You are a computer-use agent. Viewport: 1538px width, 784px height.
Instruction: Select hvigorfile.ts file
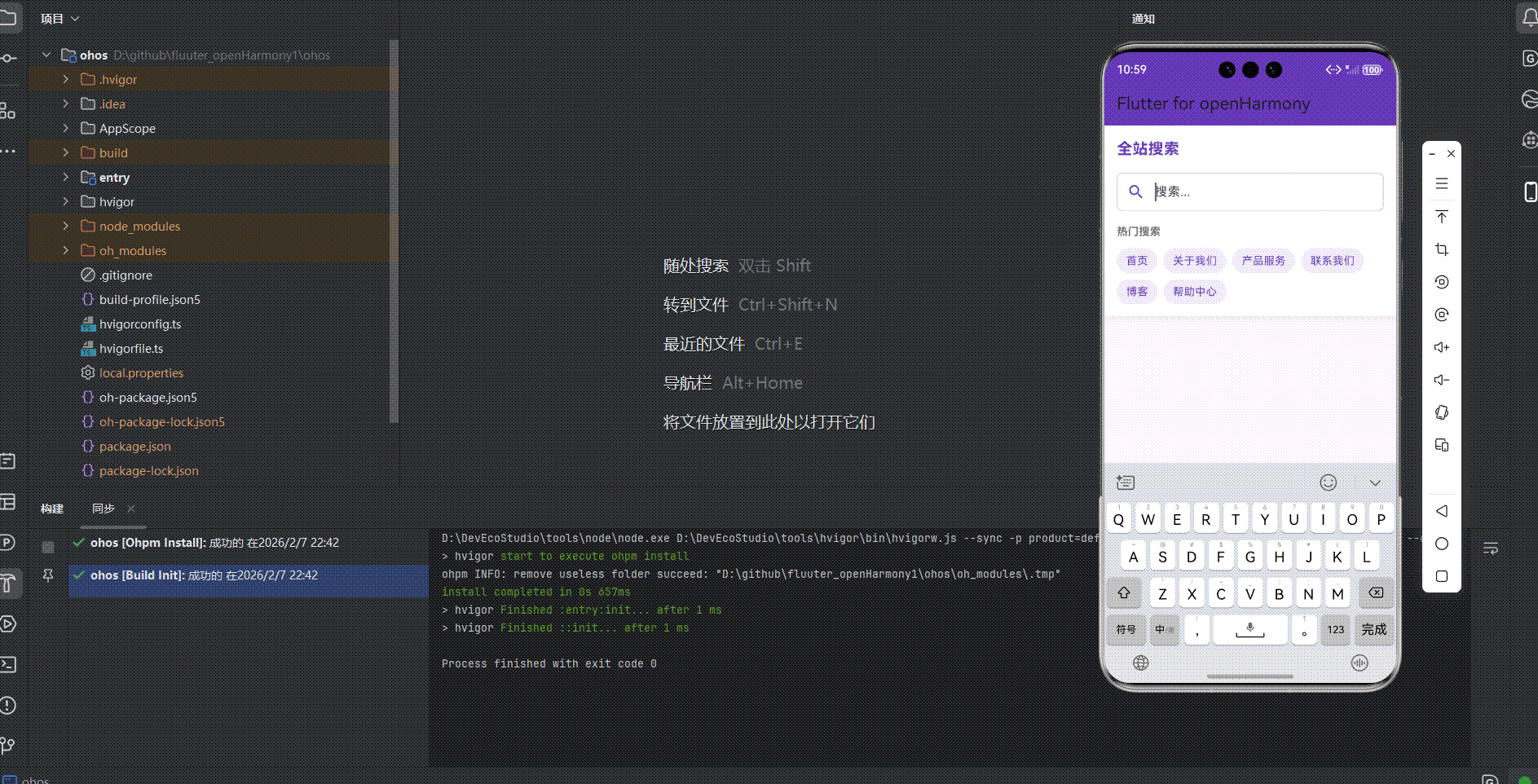pos(121,349)
